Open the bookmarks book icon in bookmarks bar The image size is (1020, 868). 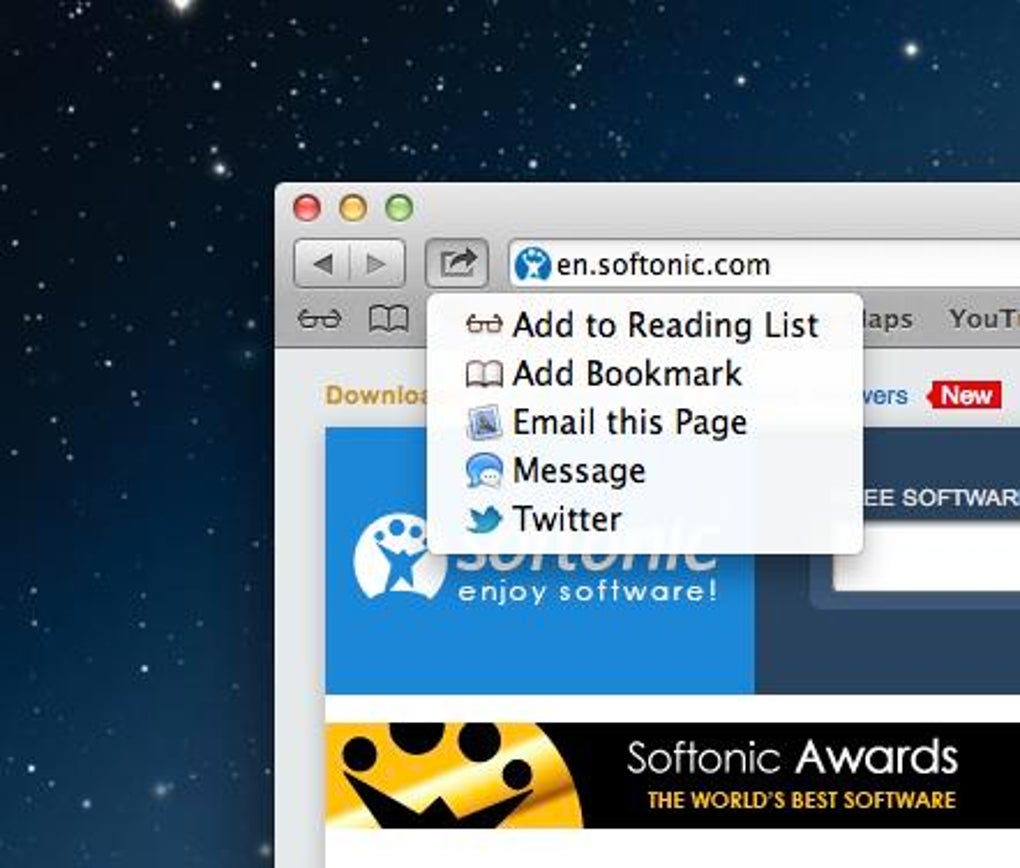coord(388,319)
